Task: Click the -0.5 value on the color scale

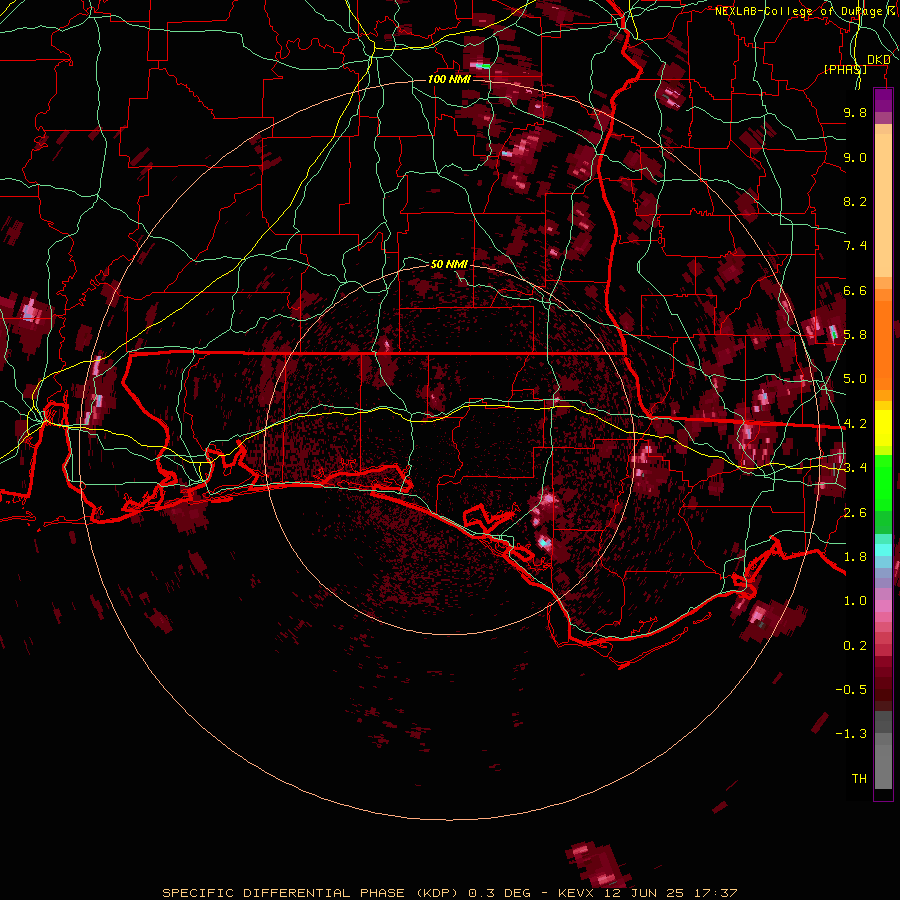Action: [x=851, y=690]
